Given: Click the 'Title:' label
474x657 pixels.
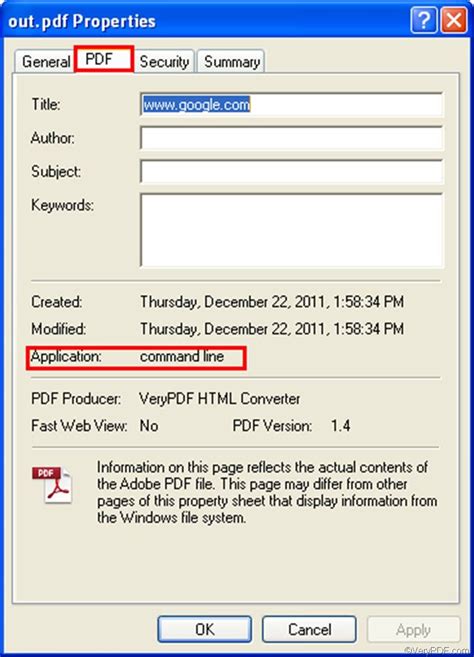Looking at the screenshot, I should click(x=46, y=104).
